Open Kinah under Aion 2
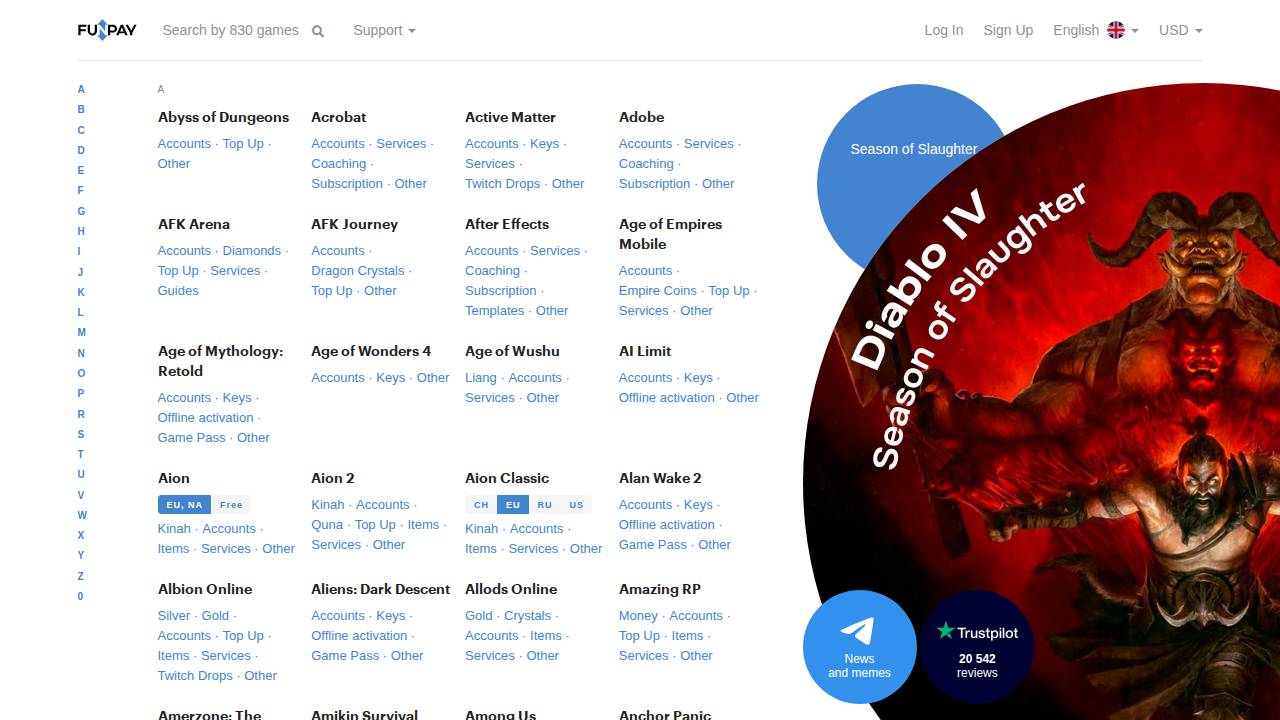Screen dimensions: 1280x720 tap(327, 505)
